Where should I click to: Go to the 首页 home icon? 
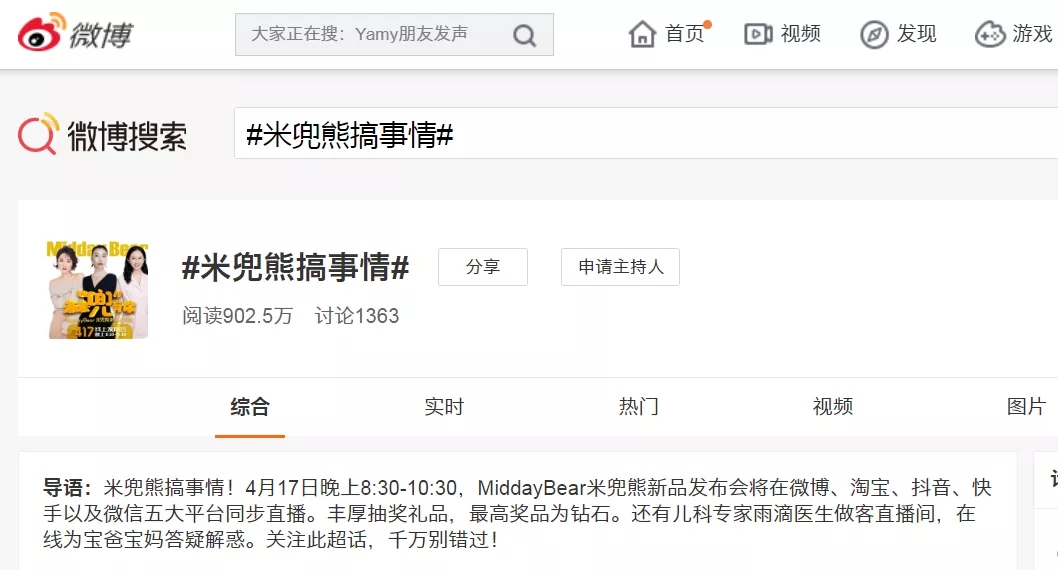(642, 34)
